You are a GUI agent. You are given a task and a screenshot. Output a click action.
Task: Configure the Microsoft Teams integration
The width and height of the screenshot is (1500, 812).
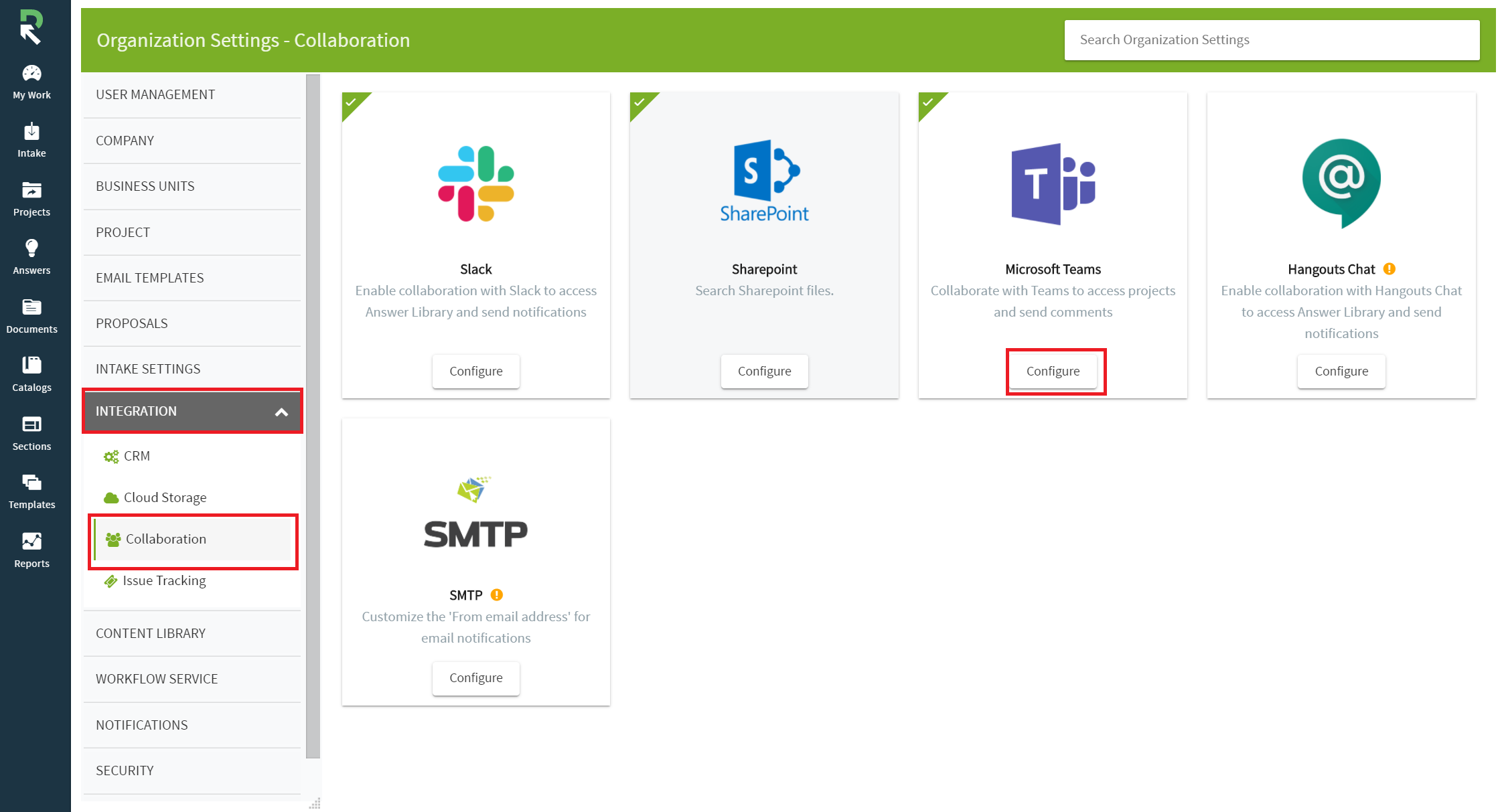[x=1053, y=372]
